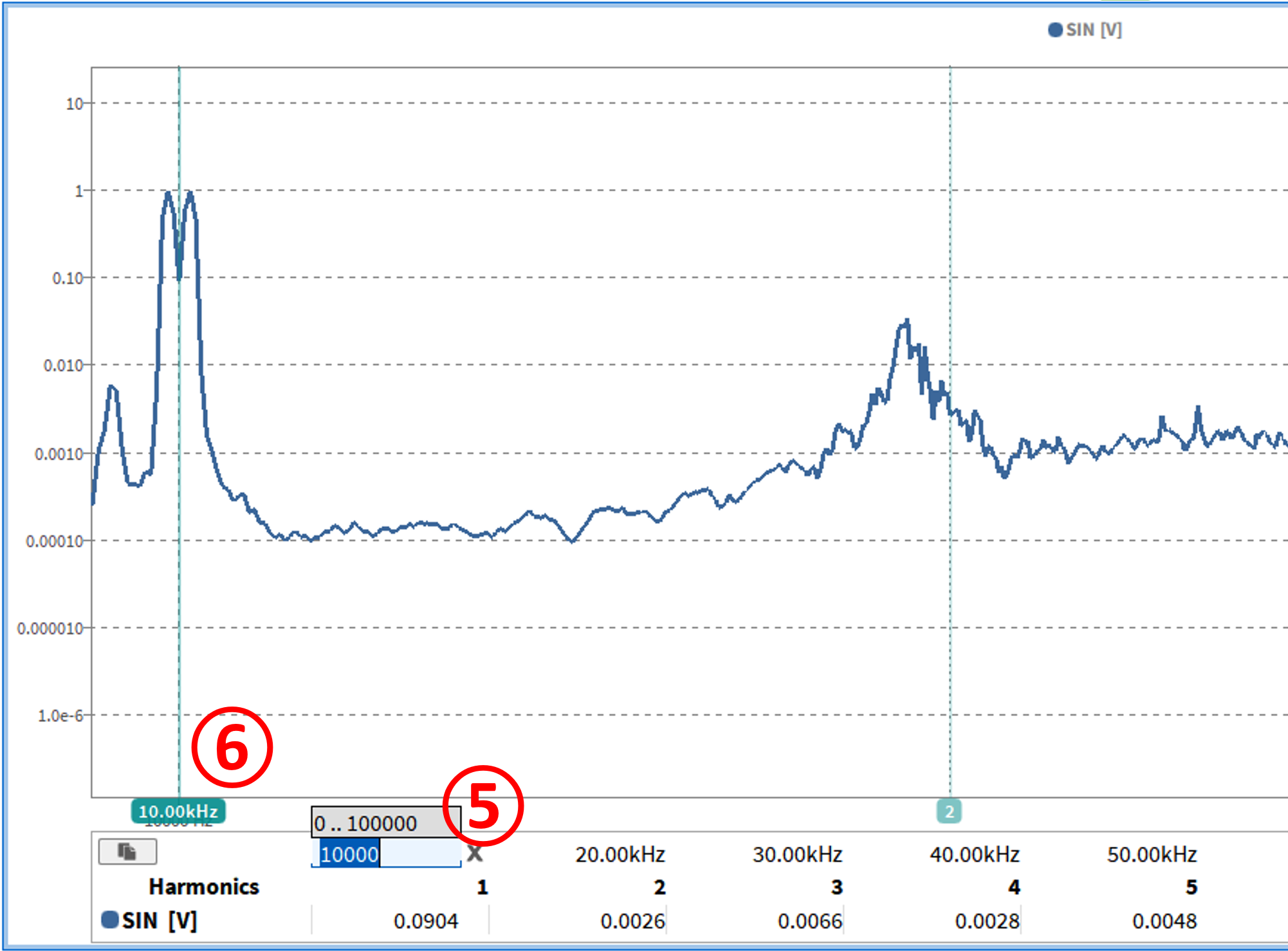Click the Harmonics row header

pos(204,887)
